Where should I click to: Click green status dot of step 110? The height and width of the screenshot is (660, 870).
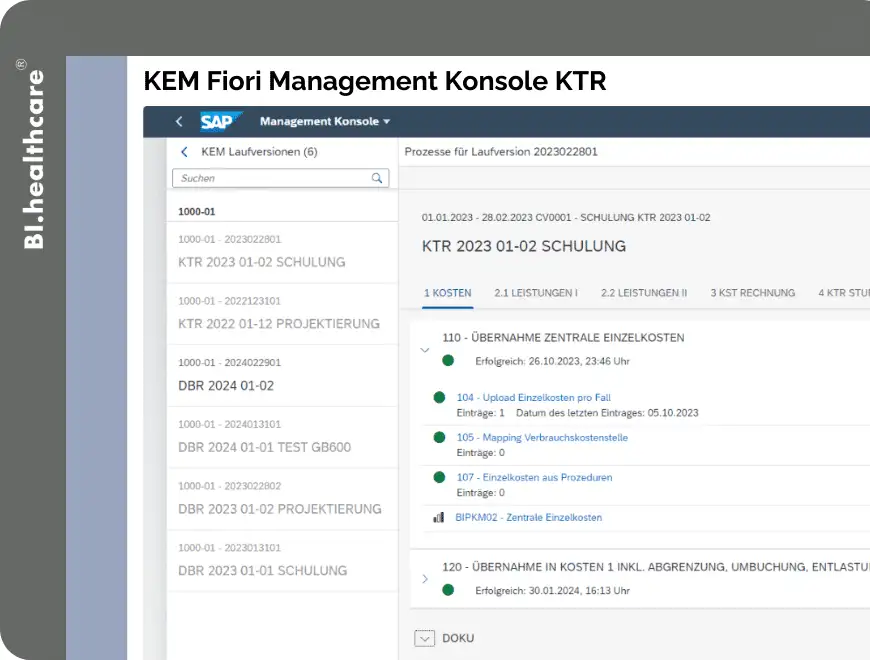448,361
